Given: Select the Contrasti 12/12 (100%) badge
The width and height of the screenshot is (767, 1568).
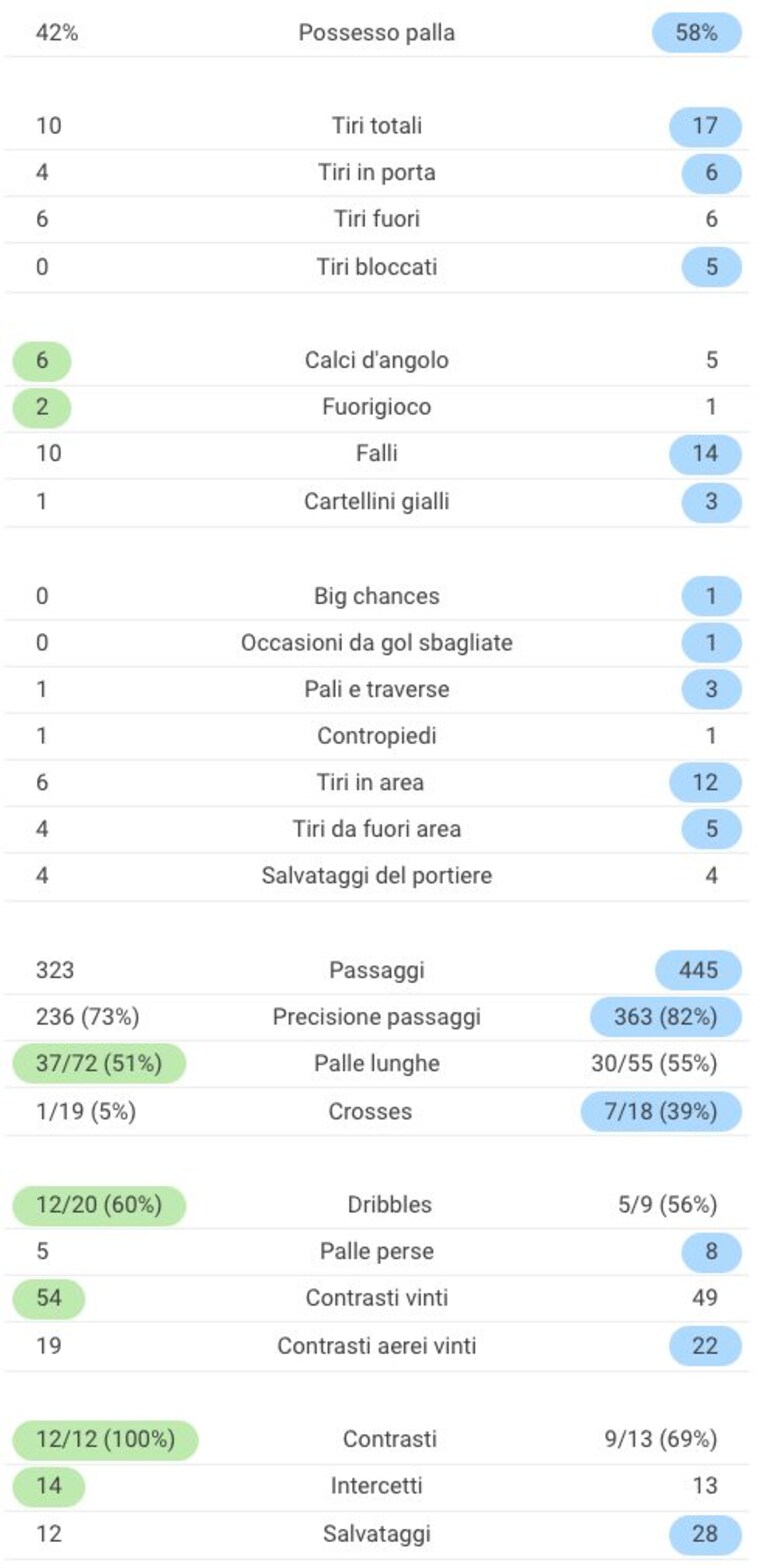Looking at the screenshot, I should pos(105,1440).
